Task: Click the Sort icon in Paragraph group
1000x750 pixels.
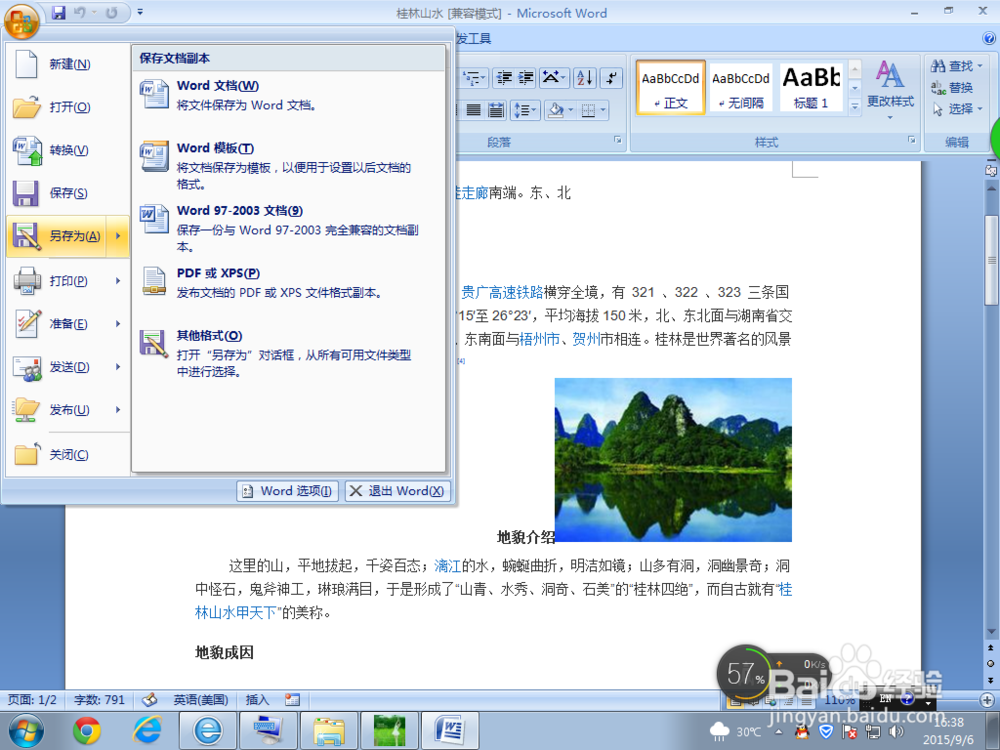Action: tap(585, 78)
